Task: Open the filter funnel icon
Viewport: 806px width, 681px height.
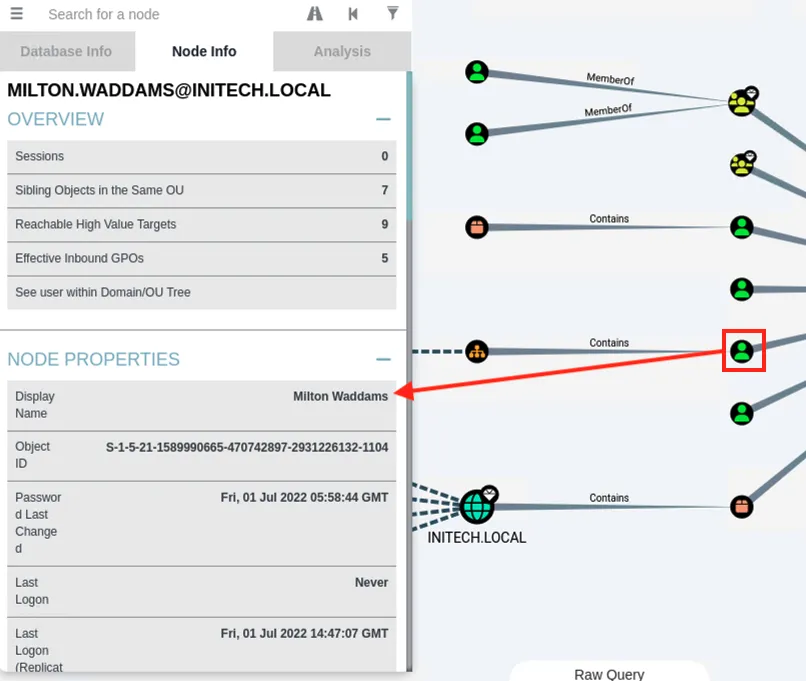Action: click(x=393, y=13)
